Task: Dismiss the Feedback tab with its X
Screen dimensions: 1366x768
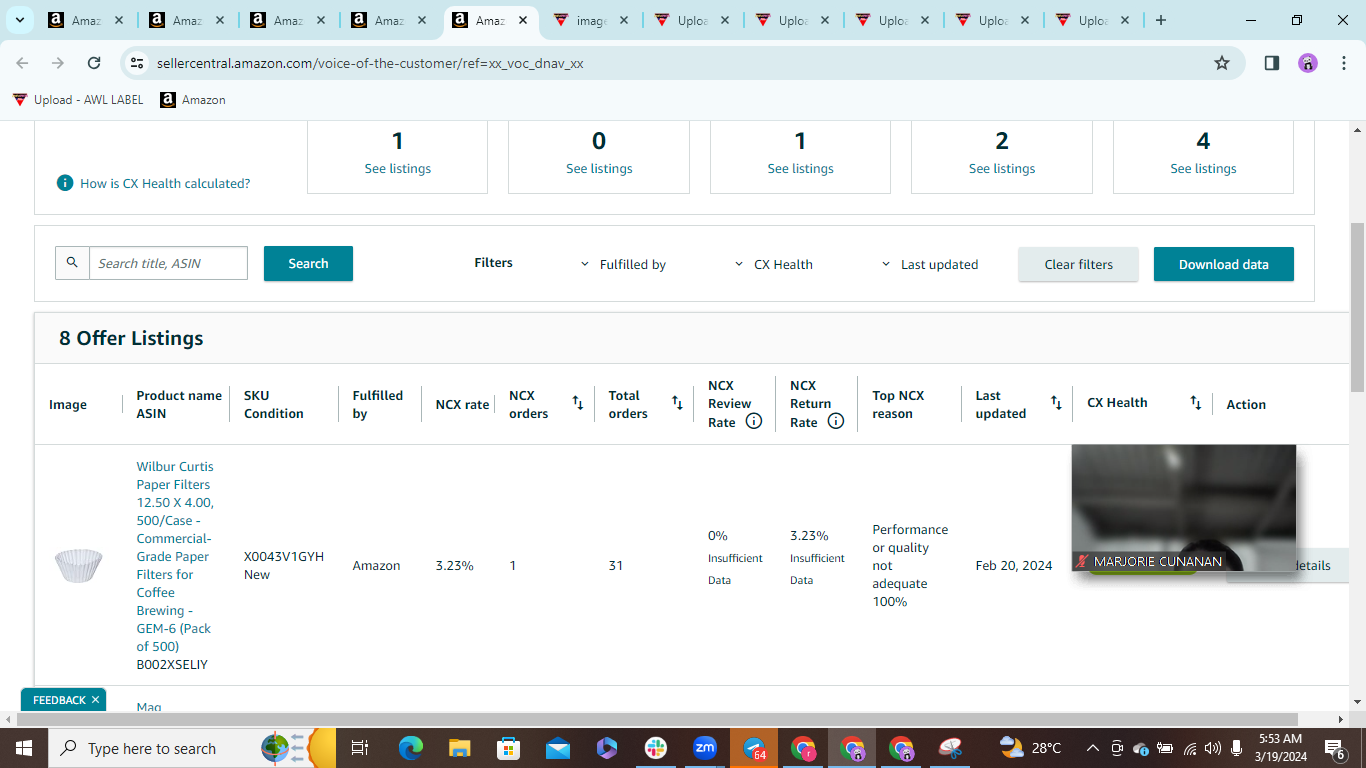Action: pyautogui.click(x=96, y=700)
